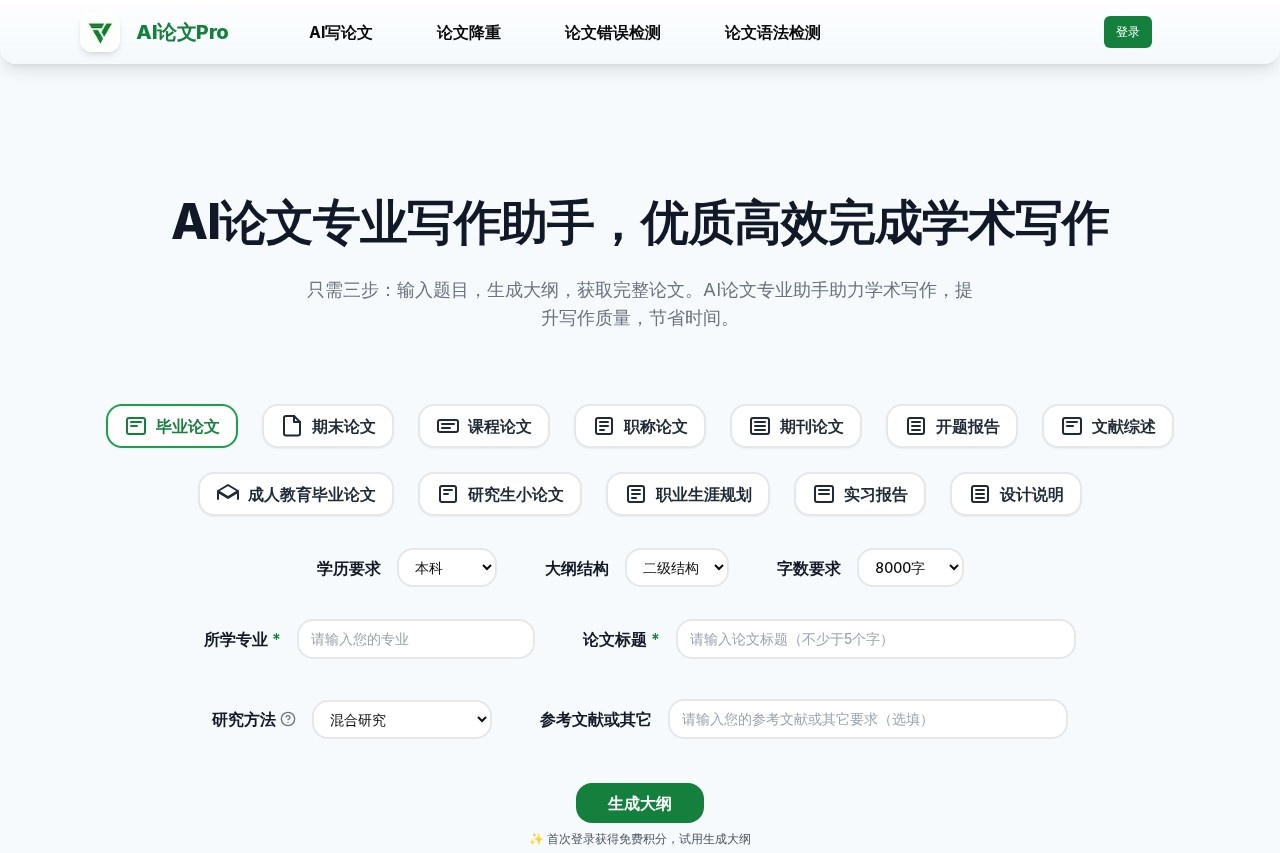The width and height of the screenshot is (1280, 853).
Task: Go to 论文降重 in the navigation
Action: [x=469, y=32]
